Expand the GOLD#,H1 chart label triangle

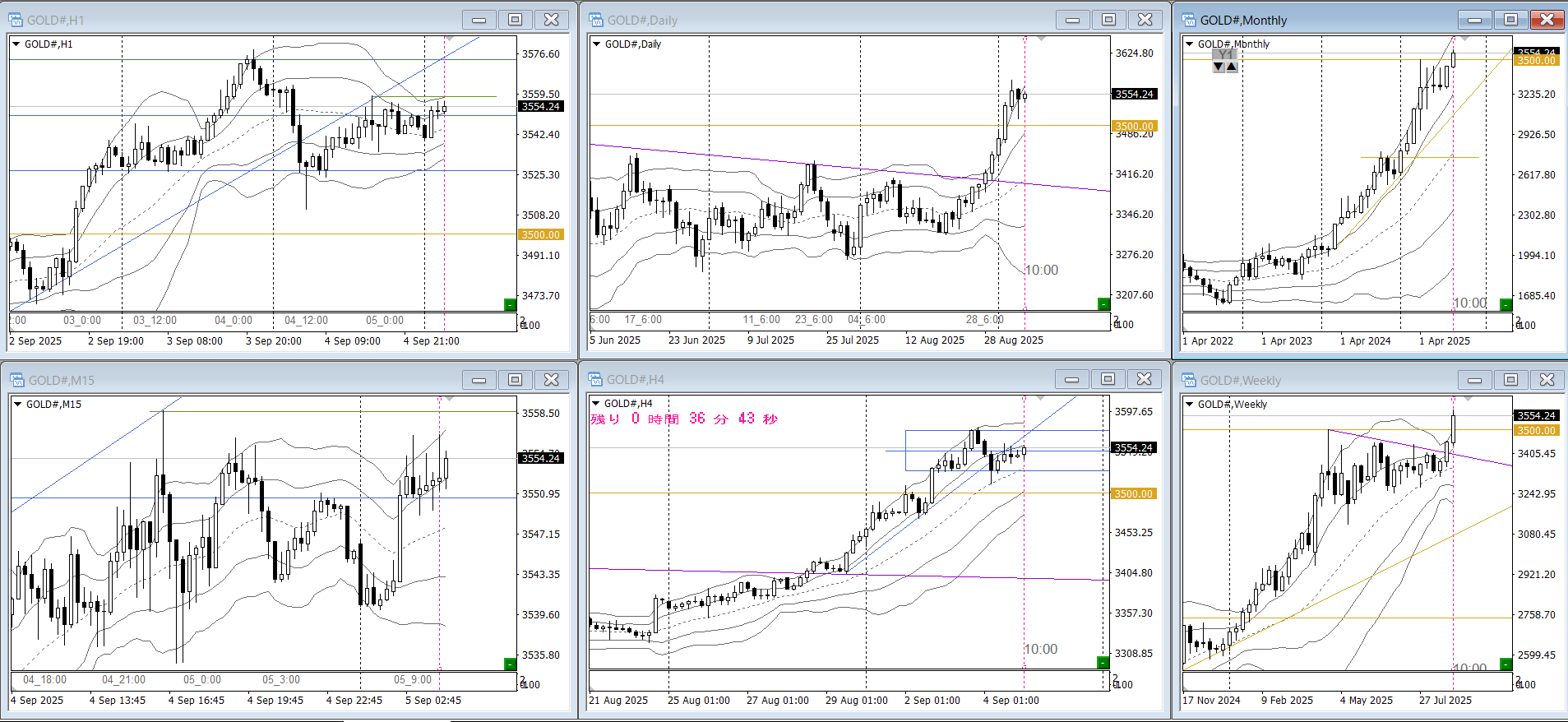pos(16,44)
